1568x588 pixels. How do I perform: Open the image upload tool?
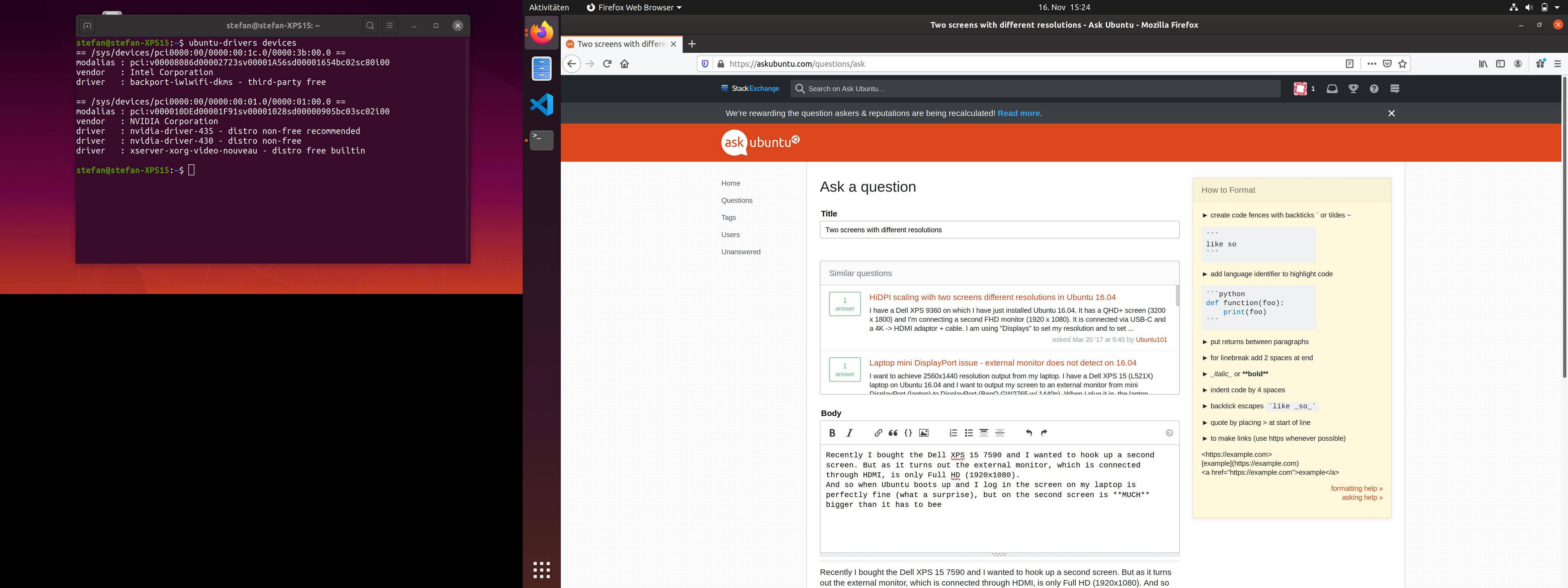click(923, 433)
